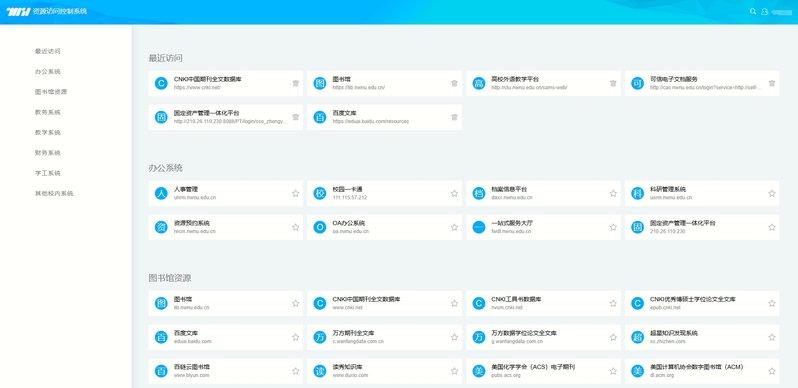This screenshot has width=798, height=388.
Task: Click the search icon in the header
Action: click(x=753, y=11)
